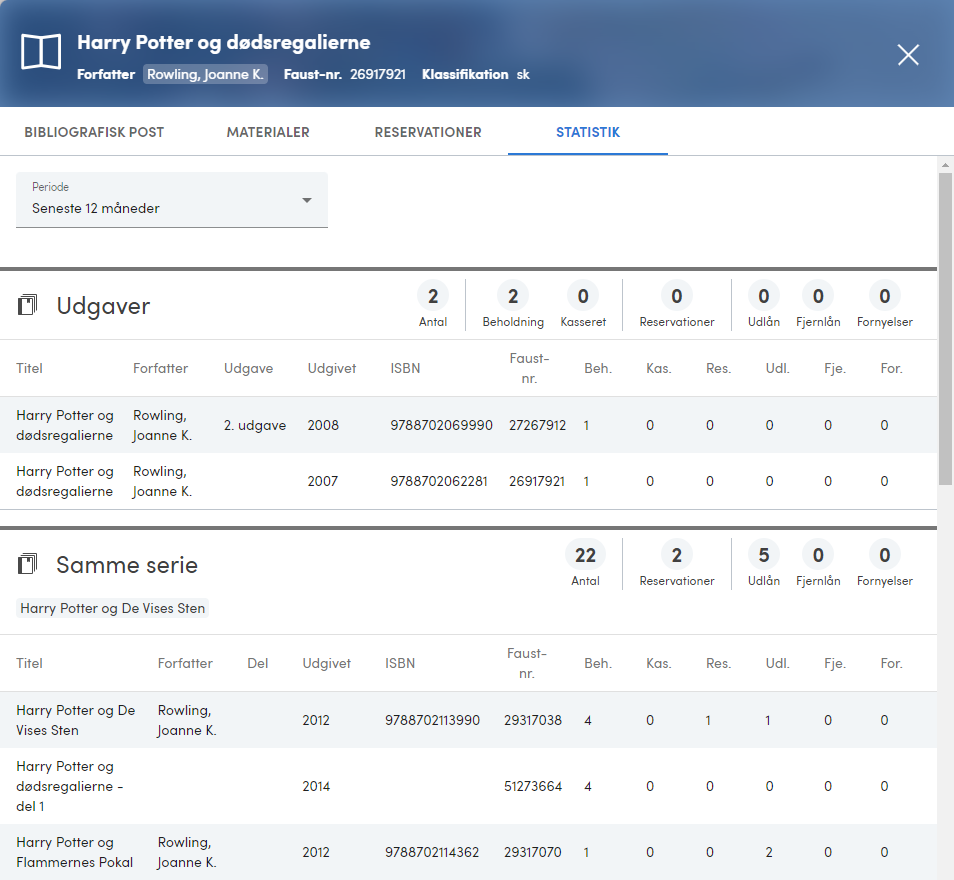
Task: Open the Materialer tab
Action: (268, 132)
